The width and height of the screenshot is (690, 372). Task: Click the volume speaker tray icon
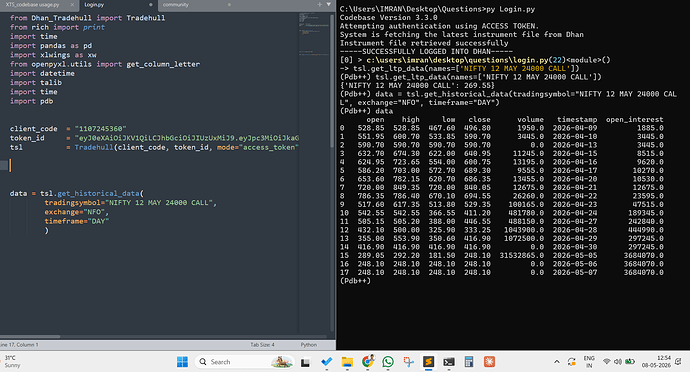[x=618, y=362]
